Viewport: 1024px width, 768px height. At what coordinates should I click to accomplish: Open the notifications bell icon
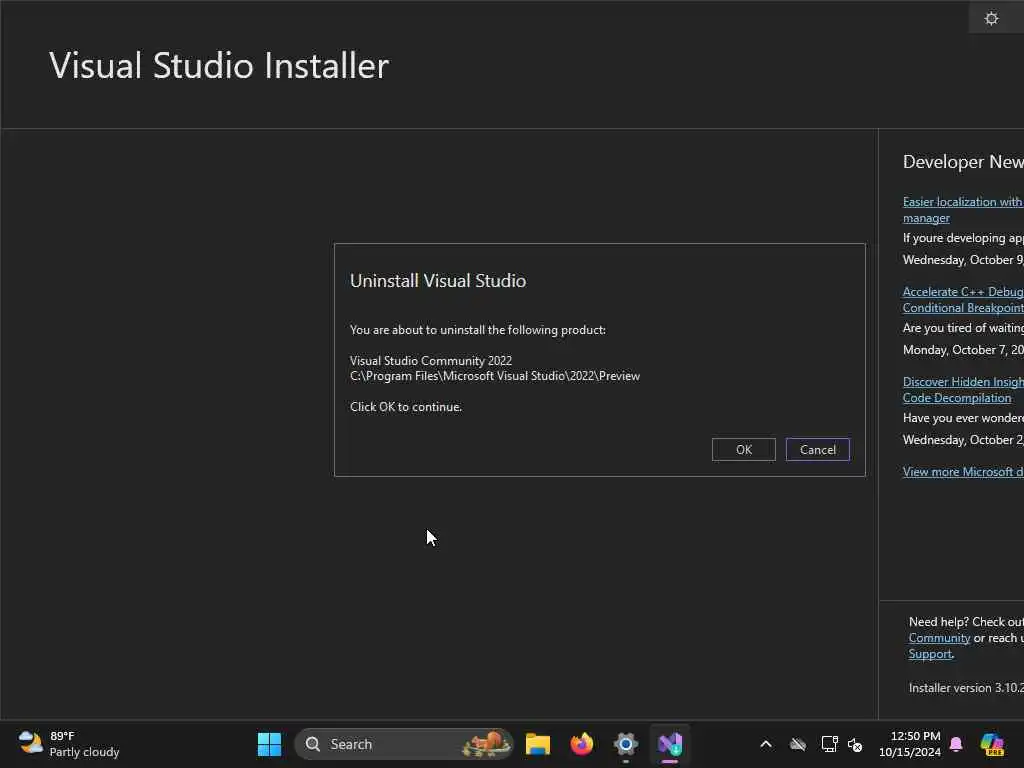click(x=956, y=744)
